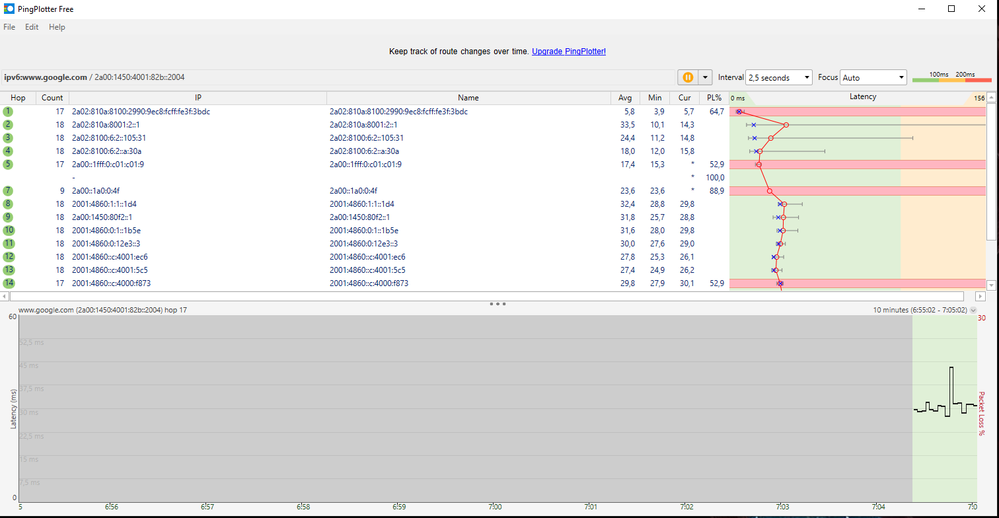Click the 88,9 packet loss value for hop 7
Image resolution: width=999 pixels, height=518 pixels.
(717, 191)
